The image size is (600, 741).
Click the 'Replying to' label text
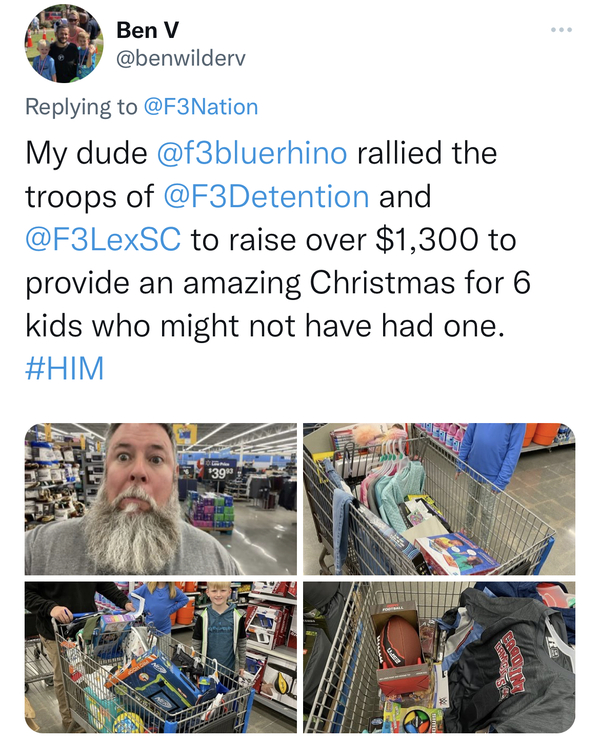tap(81, 107)
